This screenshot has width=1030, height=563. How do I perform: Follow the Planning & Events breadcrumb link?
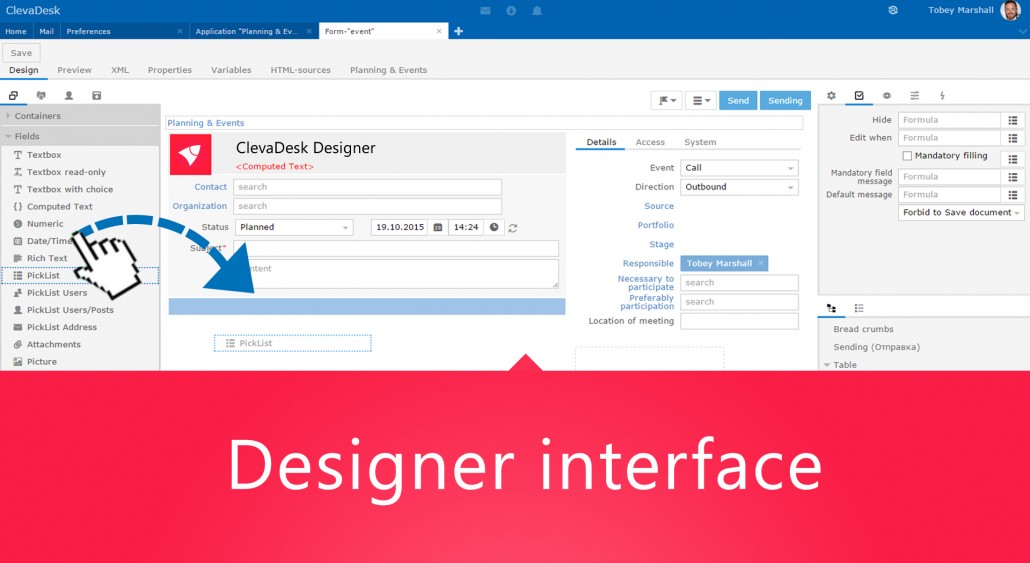click(206, 123)
